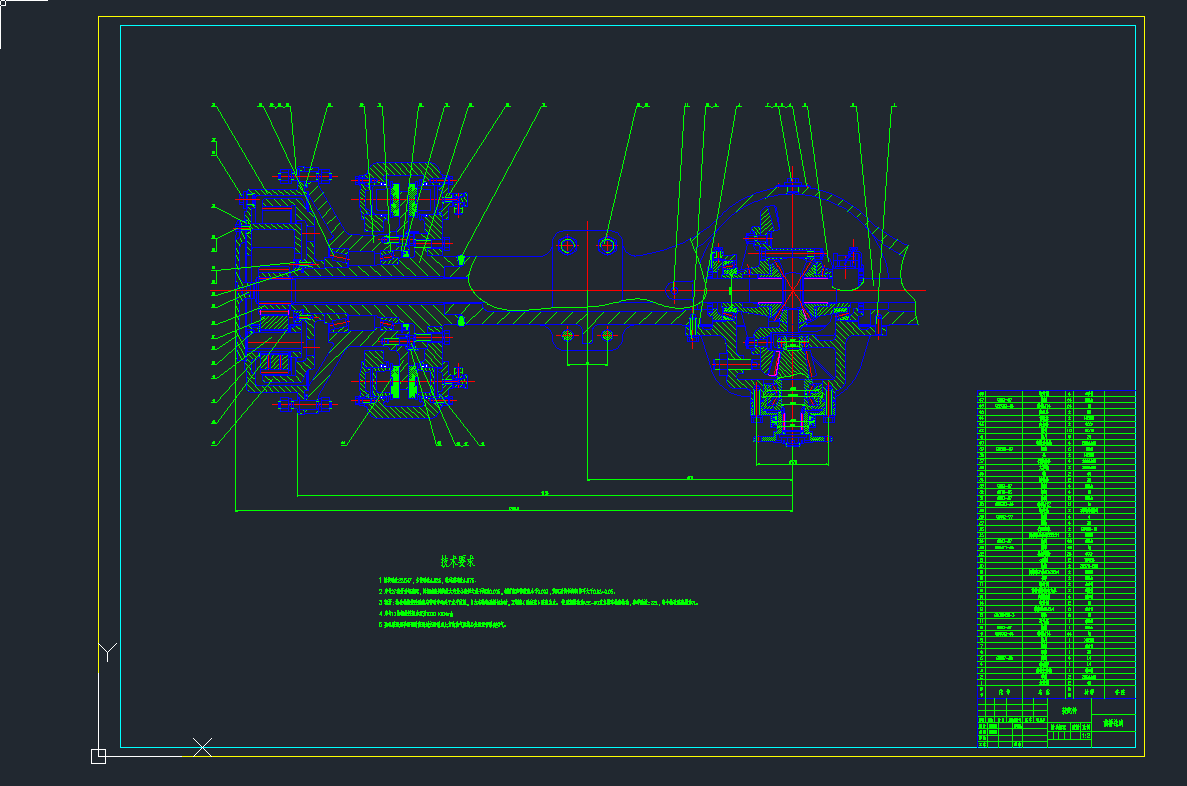The width and height of the screenshot is (1187, 786).
Task: Click the UCS Y-axis label
Action: click(108, 653)
